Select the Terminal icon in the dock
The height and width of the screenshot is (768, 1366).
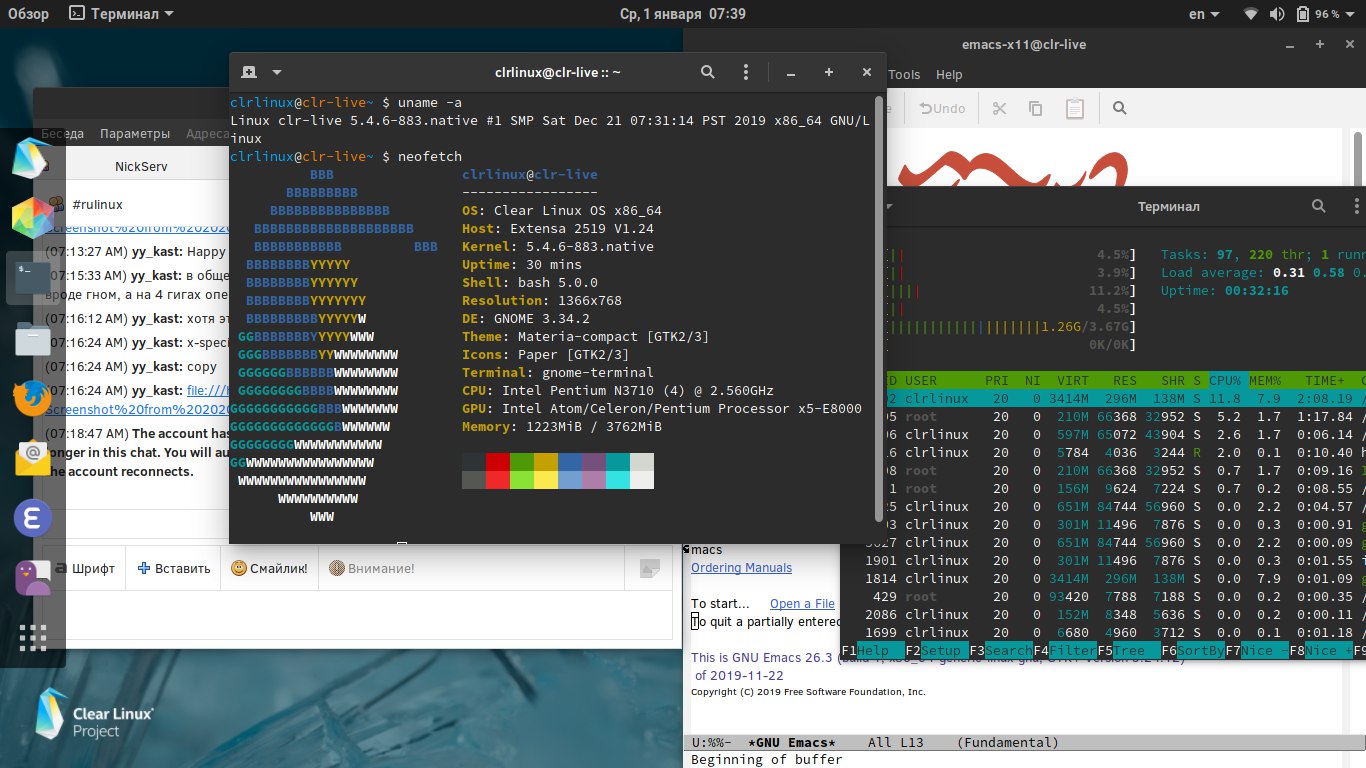32,277
